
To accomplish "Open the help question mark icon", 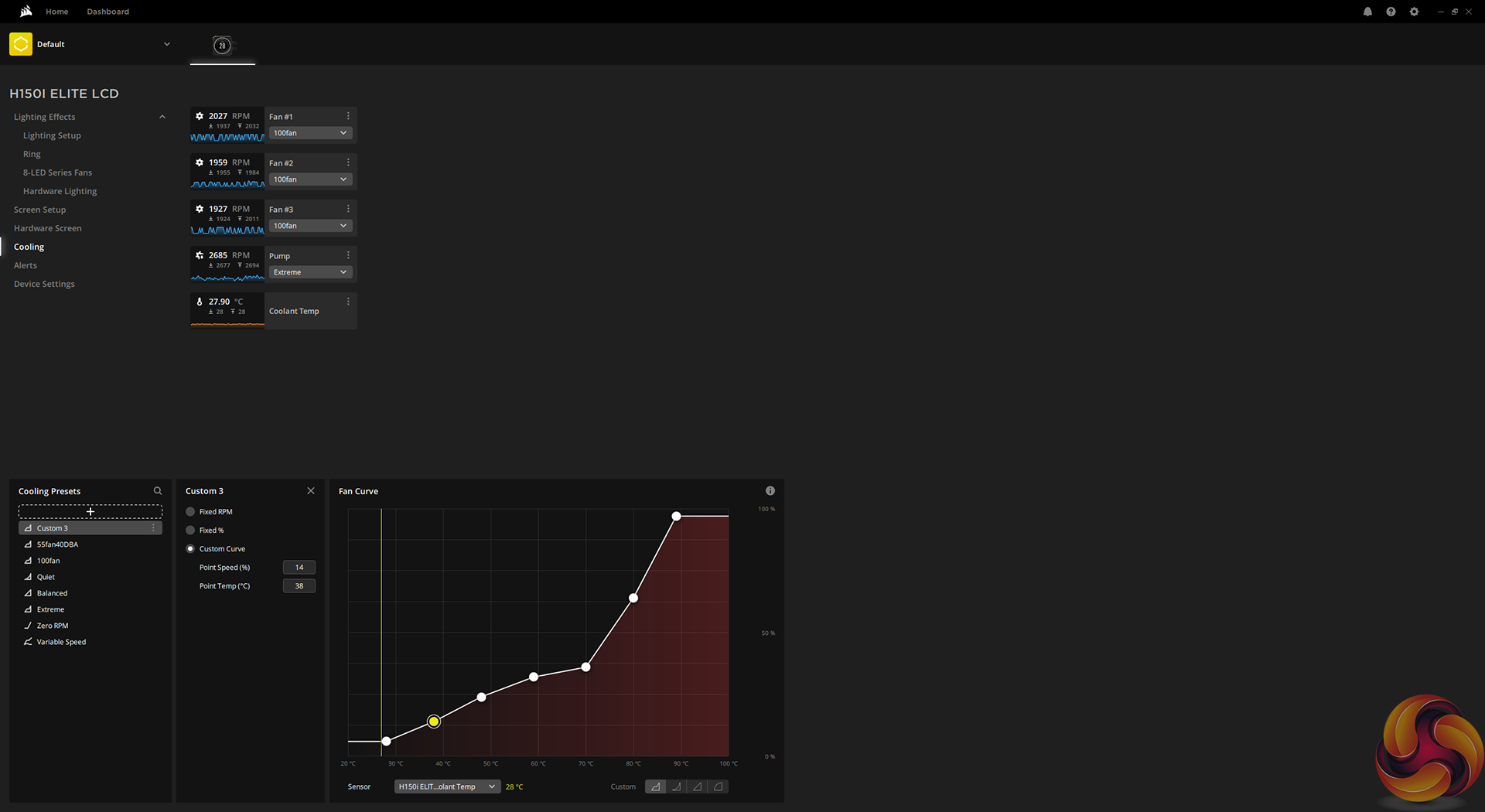I will tap(1391, 12).
